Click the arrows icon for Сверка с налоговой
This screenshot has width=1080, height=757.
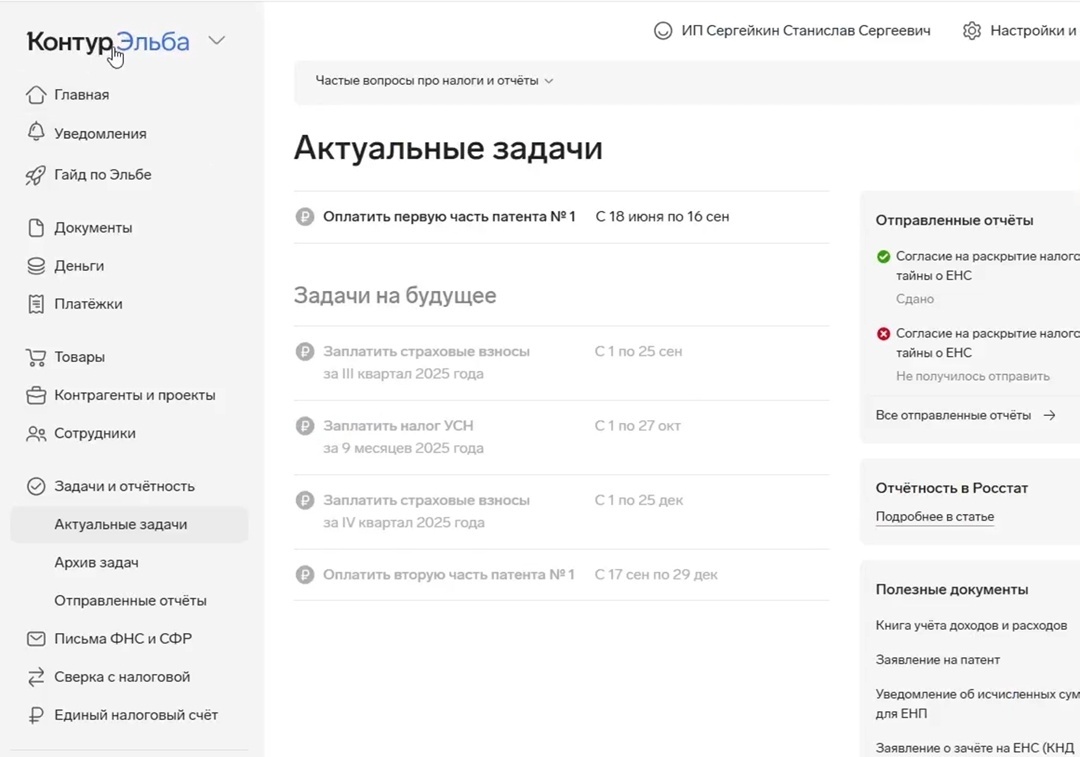[36, 677]
